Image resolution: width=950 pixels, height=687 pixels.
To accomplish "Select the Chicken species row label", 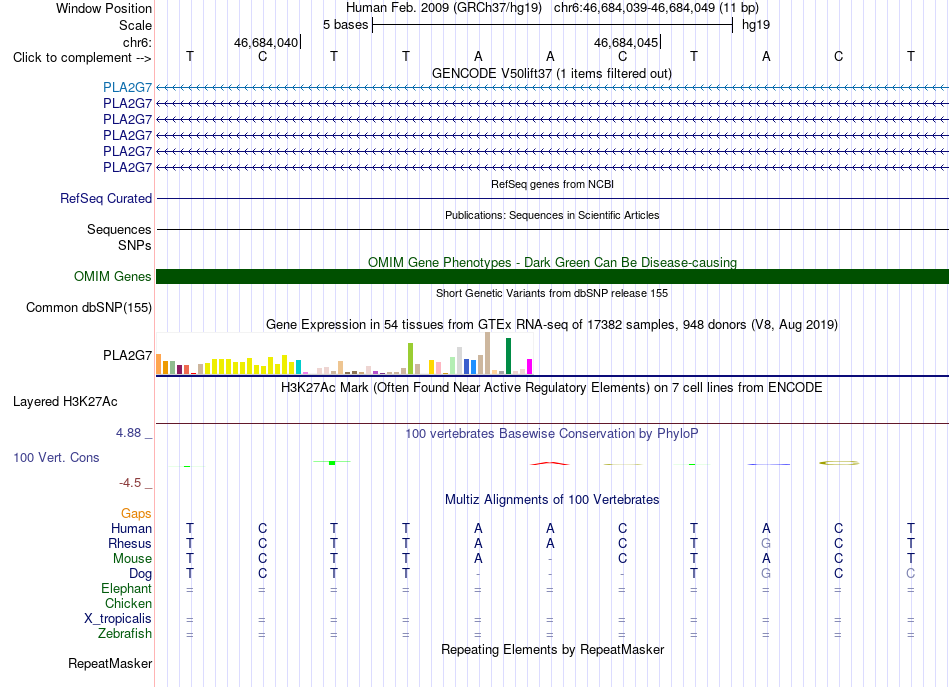I will [128, 603].
